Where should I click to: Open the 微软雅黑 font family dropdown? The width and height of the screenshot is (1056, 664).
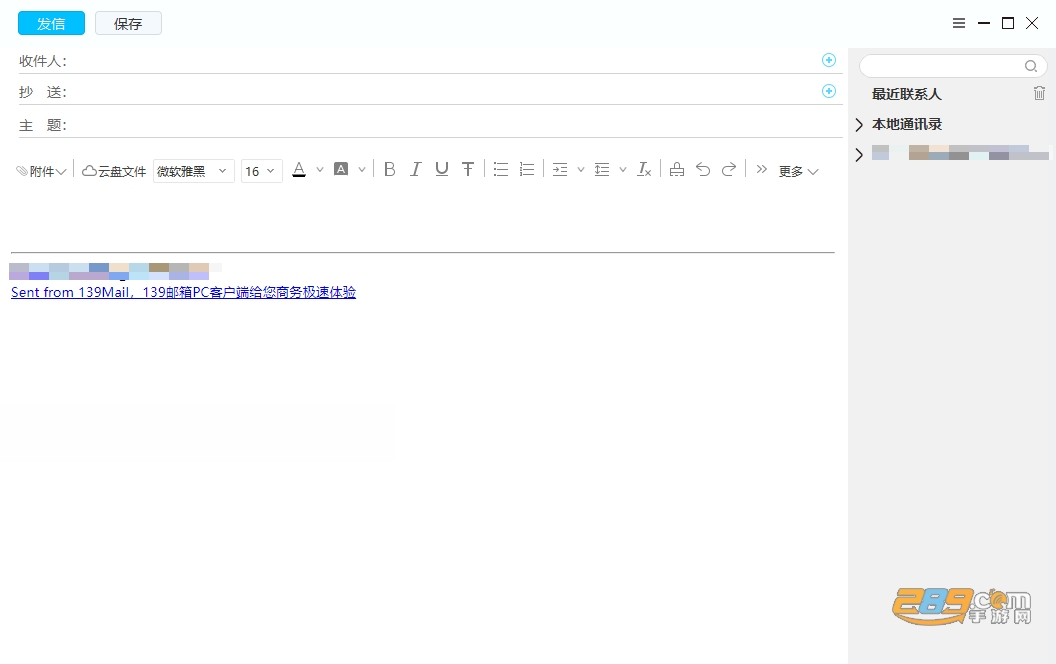pyautogui.click(x=193, y=171)
